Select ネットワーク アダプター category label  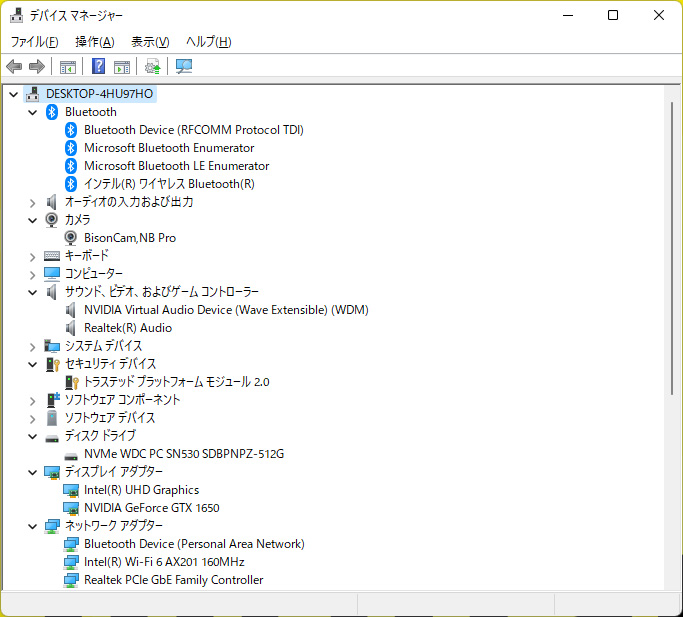click(x=114, y=525)
